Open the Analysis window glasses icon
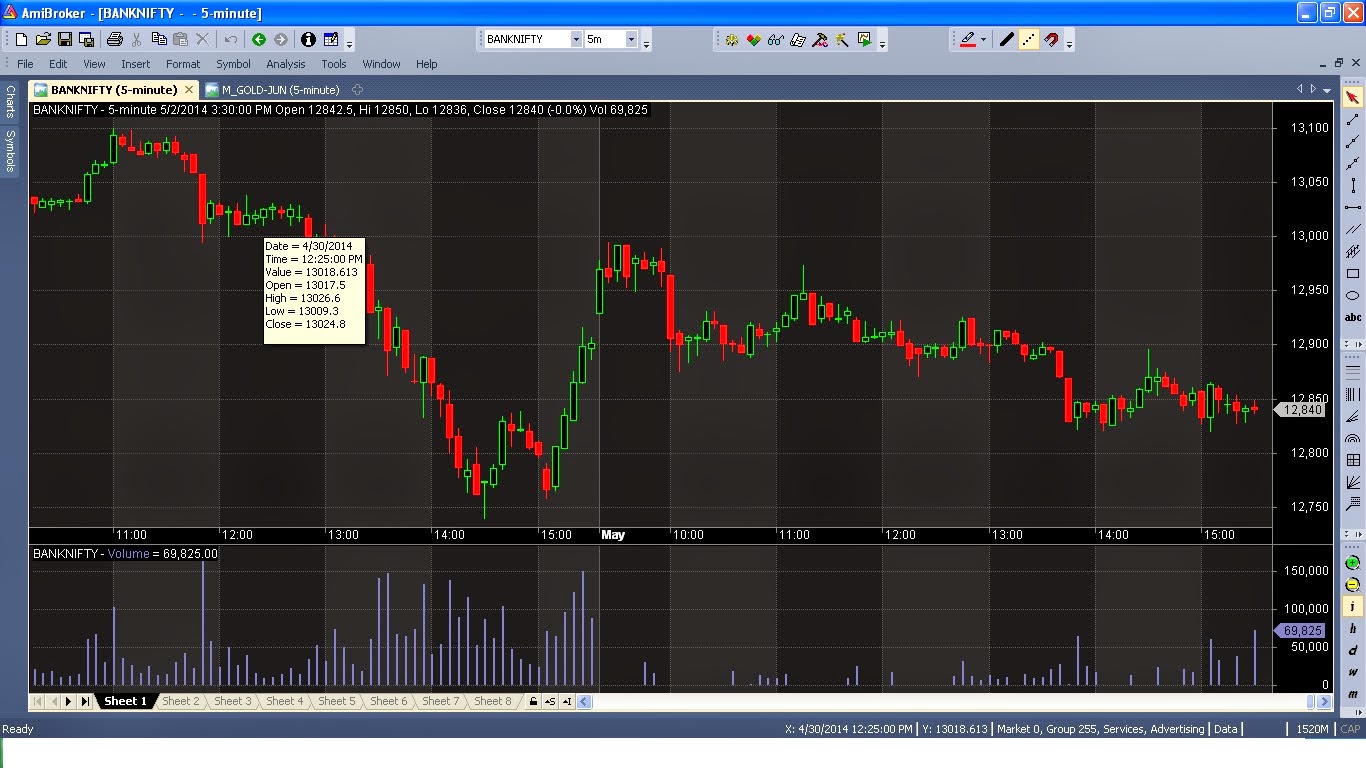This screenshot has width=1366, height=768. pyautogui.click(x=775, y=40)
